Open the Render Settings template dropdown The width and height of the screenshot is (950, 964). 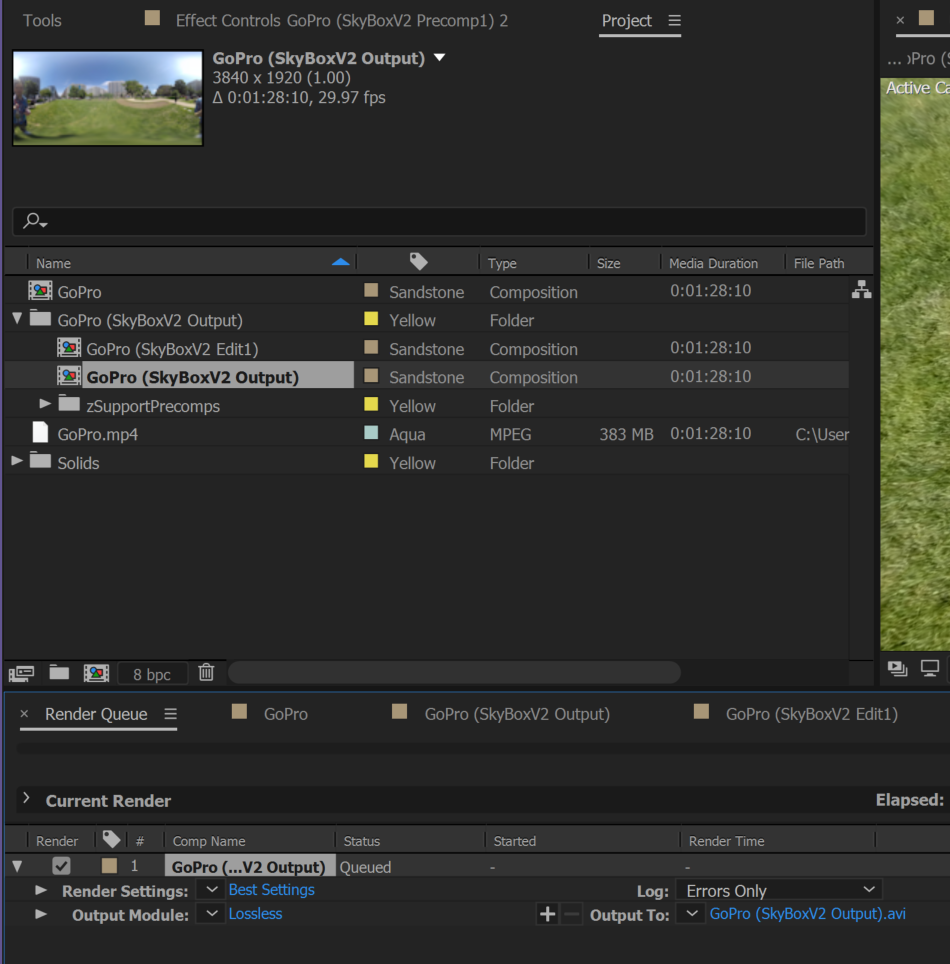click(210, 890)
